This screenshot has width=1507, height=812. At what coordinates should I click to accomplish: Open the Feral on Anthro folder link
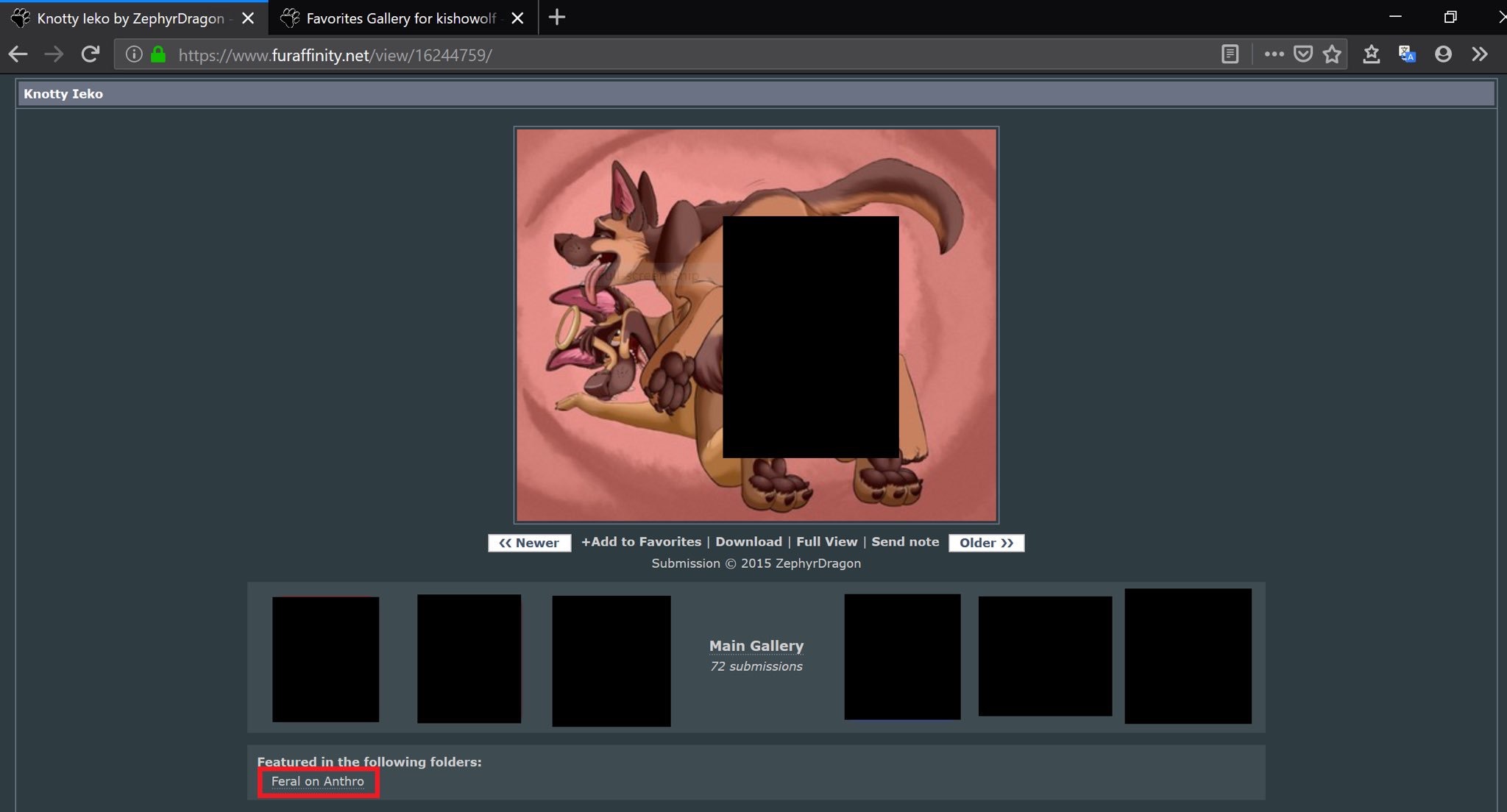(318, 782)
